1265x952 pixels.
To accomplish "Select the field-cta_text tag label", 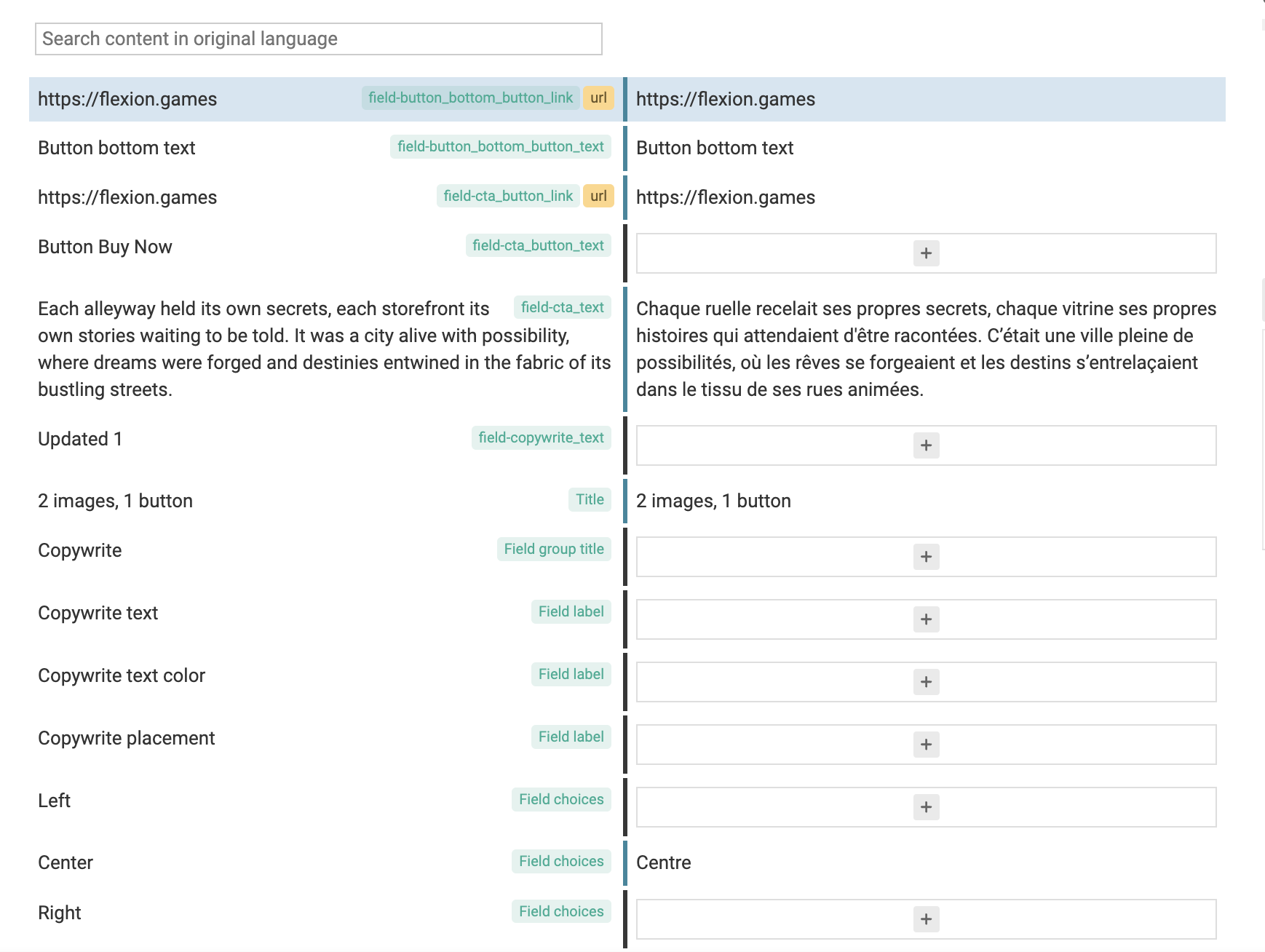I will pos(562,308).
